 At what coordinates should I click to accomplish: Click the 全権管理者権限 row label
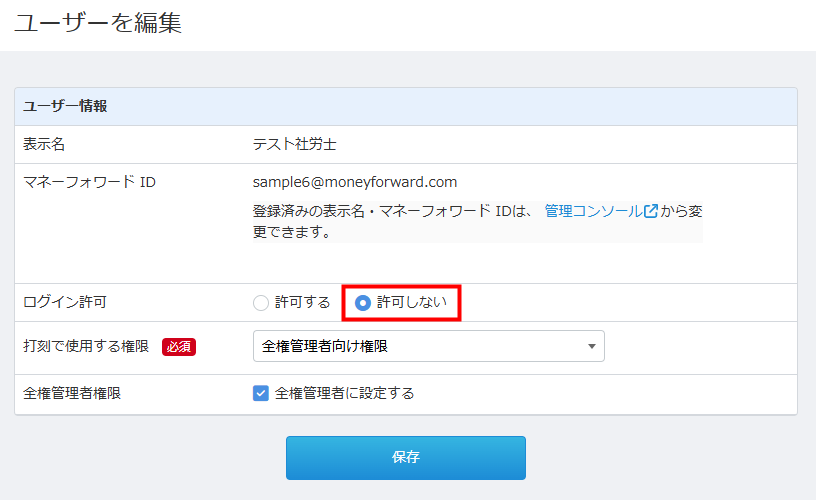[72, 393]
